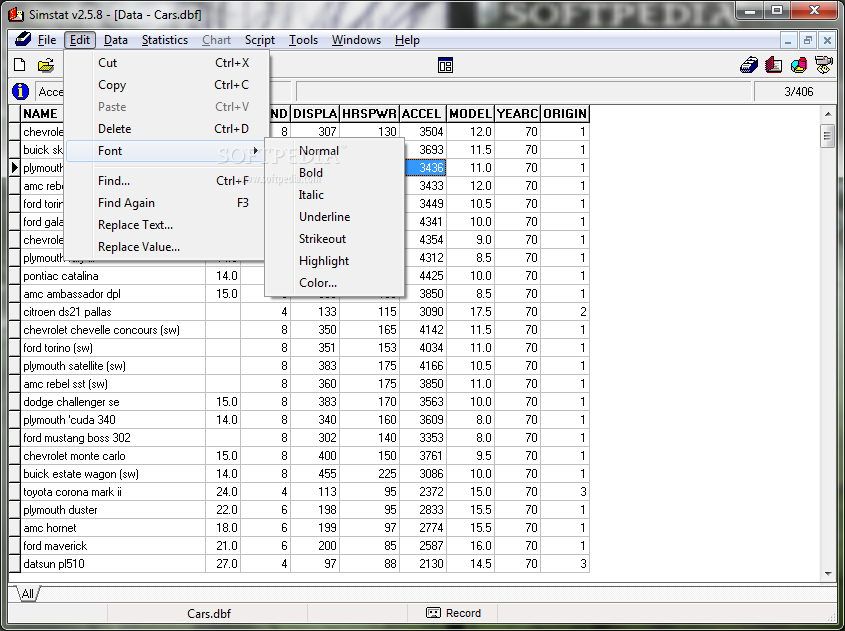Select Strikeout font style
845x631 pixels.
click(x=335, y=239)
